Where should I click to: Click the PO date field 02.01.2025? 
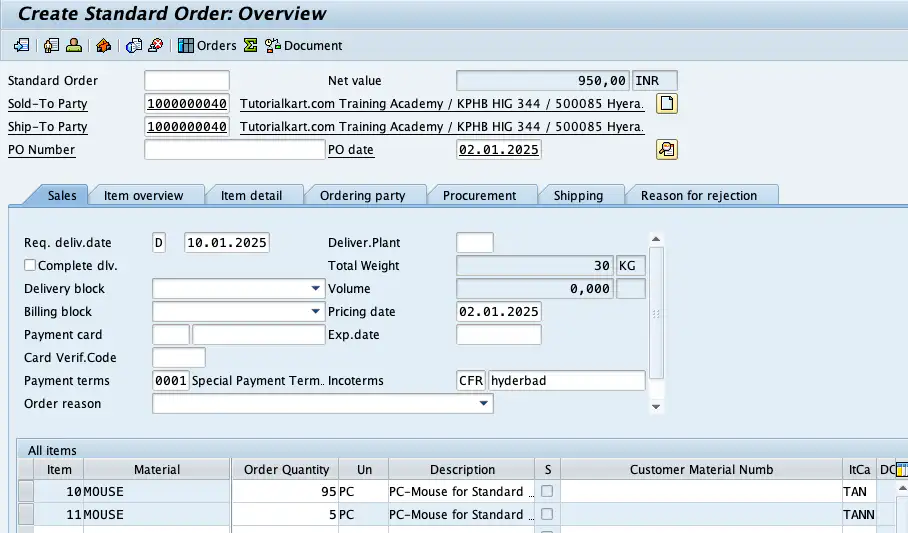(x=499, y=149)
